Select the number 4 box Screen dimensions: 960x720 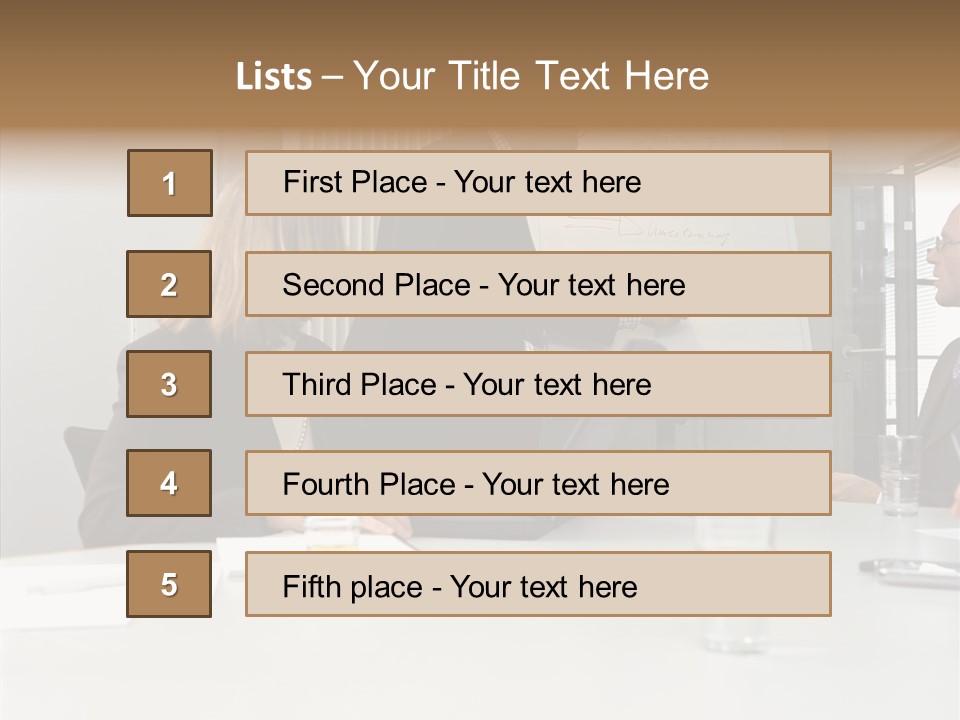pos(169,484)
